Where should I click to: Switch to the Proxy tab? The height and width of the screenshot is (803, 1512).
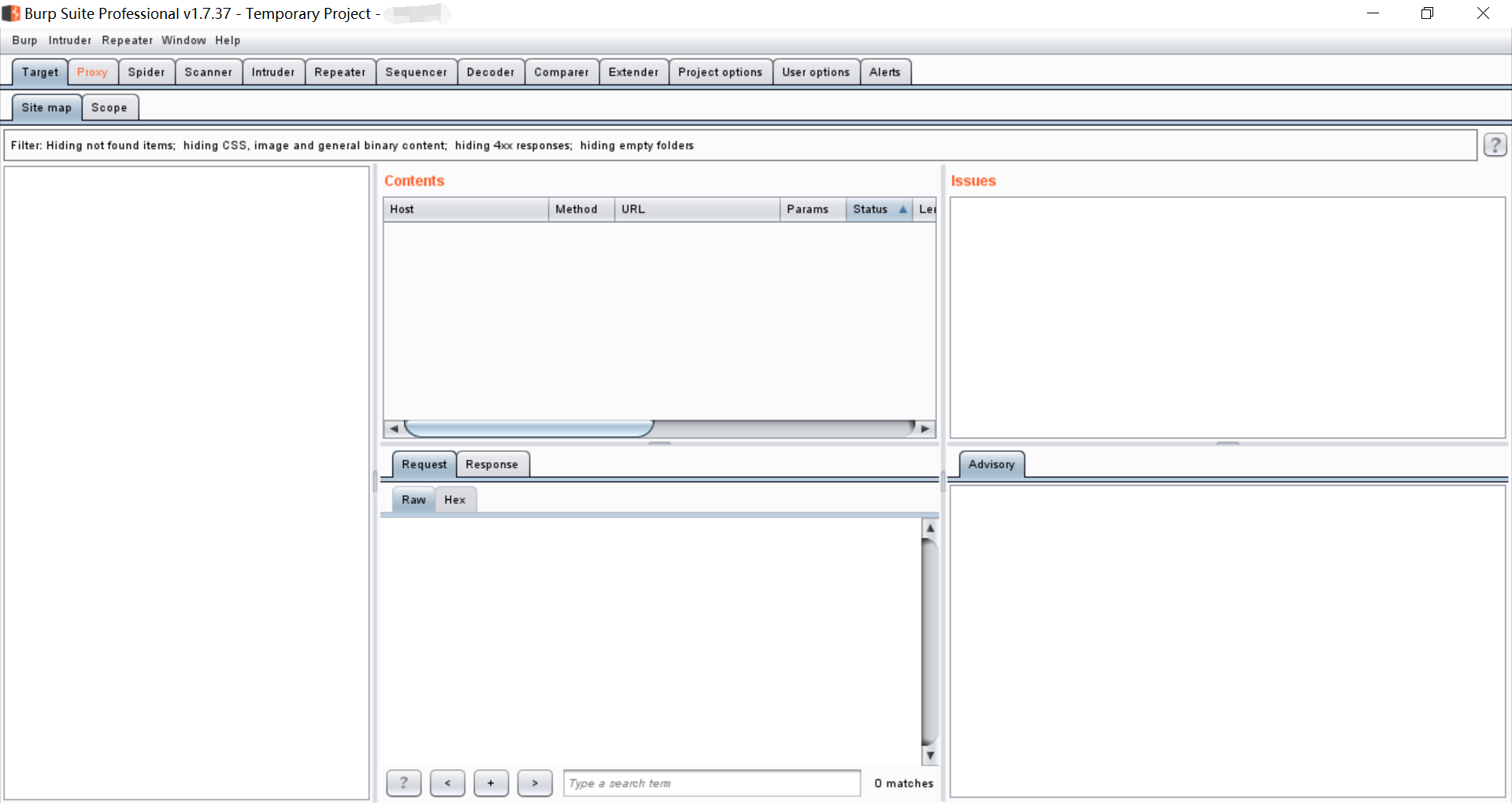(x=92, y=72)
